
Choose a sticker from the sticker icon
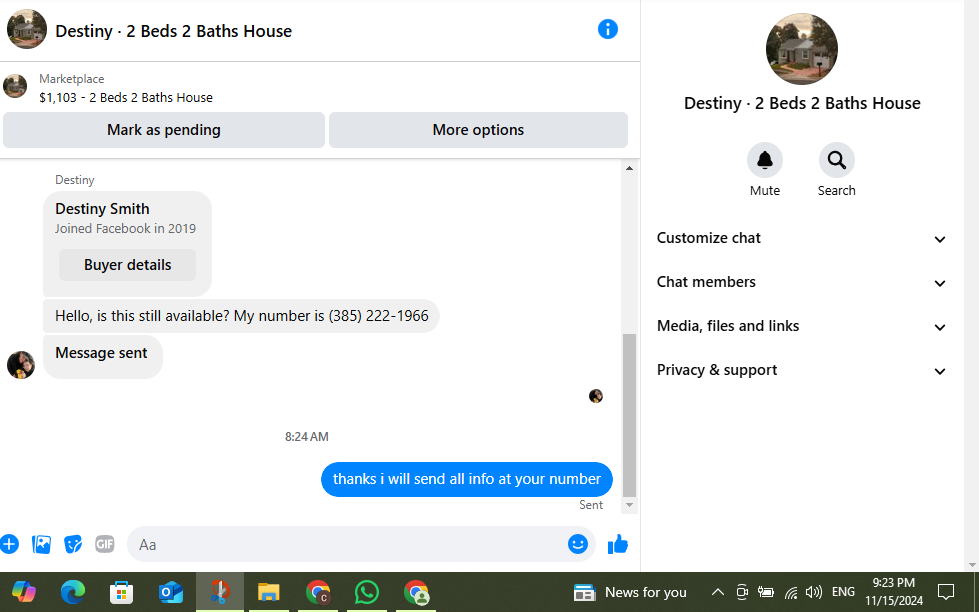point(73,544)
